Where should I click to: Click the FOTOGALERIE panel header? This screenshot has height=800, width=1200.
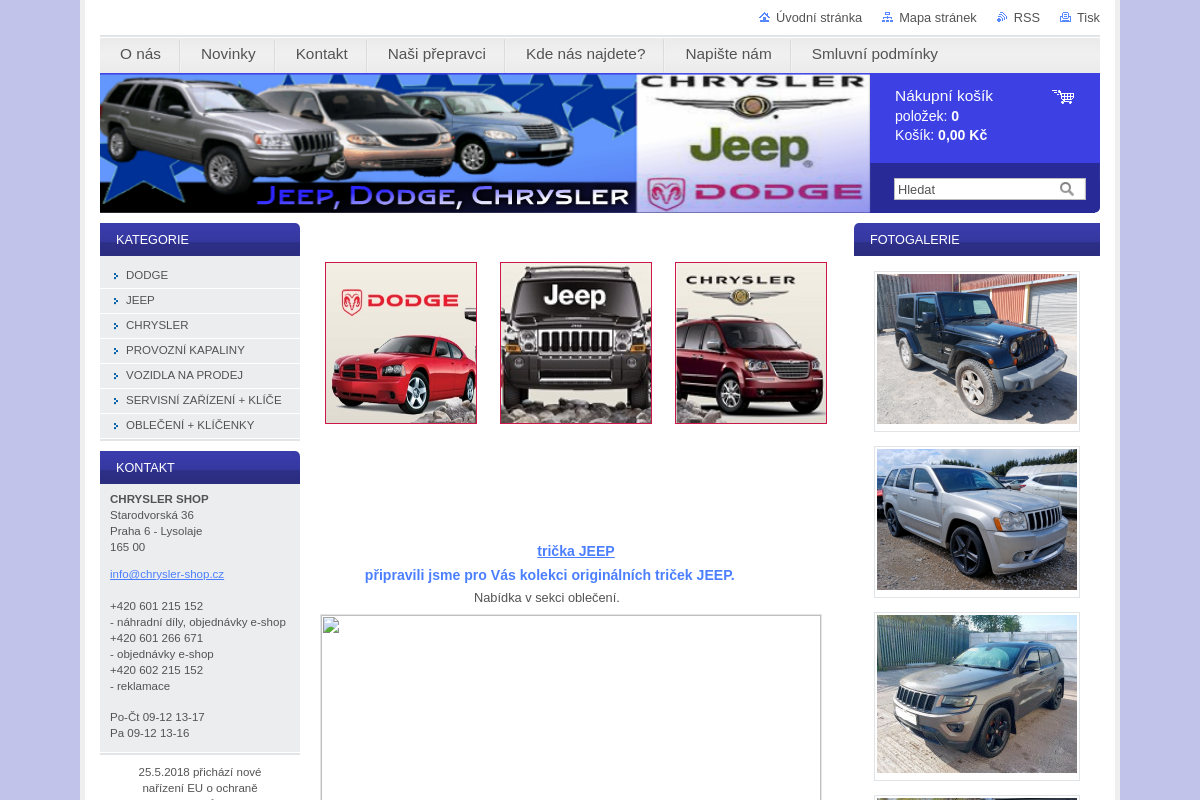pos(977,239)
